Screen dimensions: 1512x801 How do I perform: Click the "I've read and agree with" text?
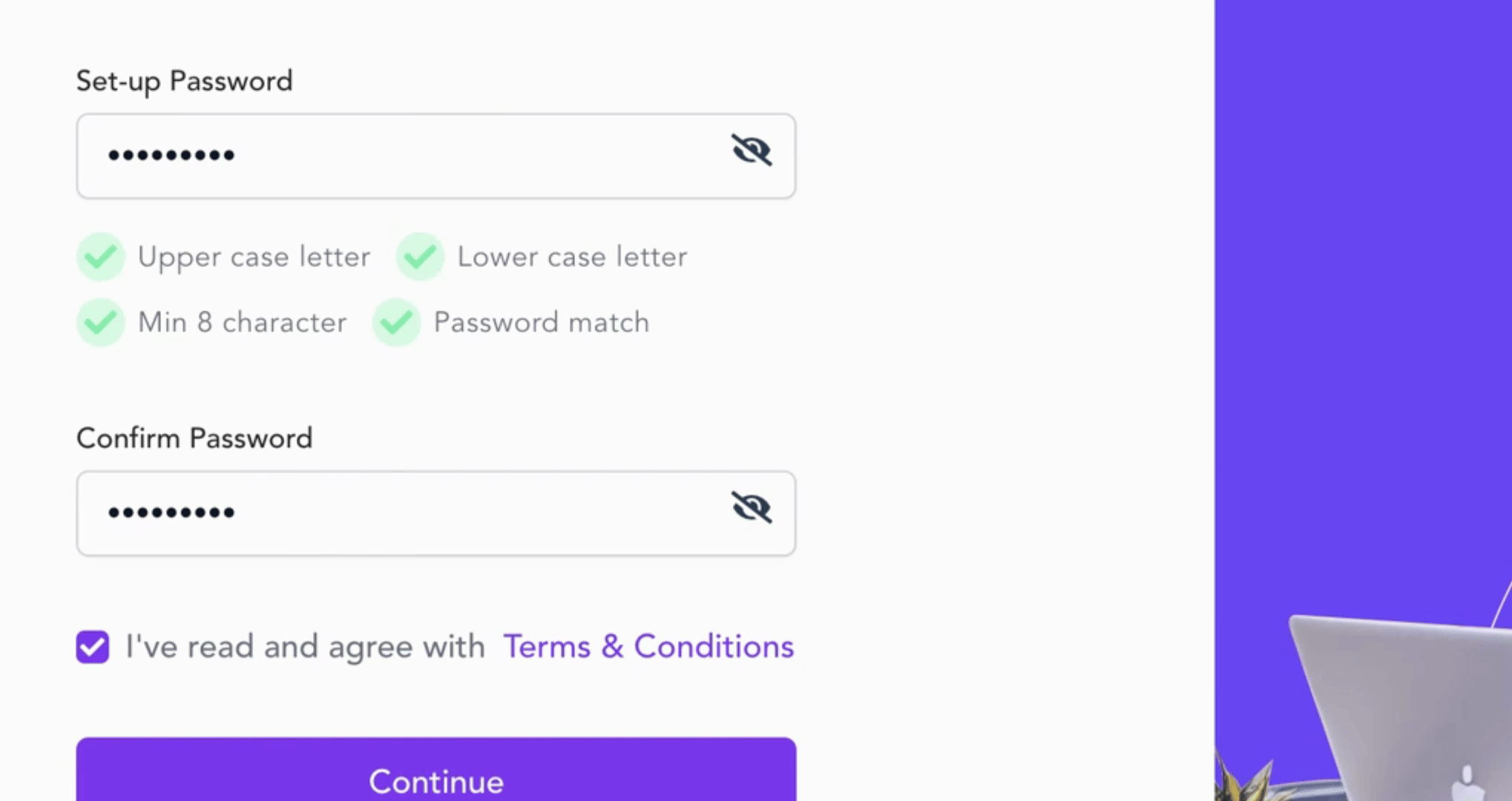pos(305,647)
